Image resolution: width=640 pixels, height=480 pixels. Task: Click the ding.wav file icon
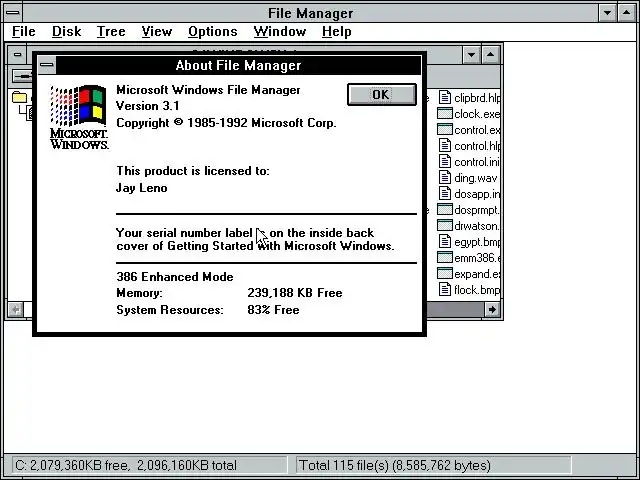click(444, 178)
